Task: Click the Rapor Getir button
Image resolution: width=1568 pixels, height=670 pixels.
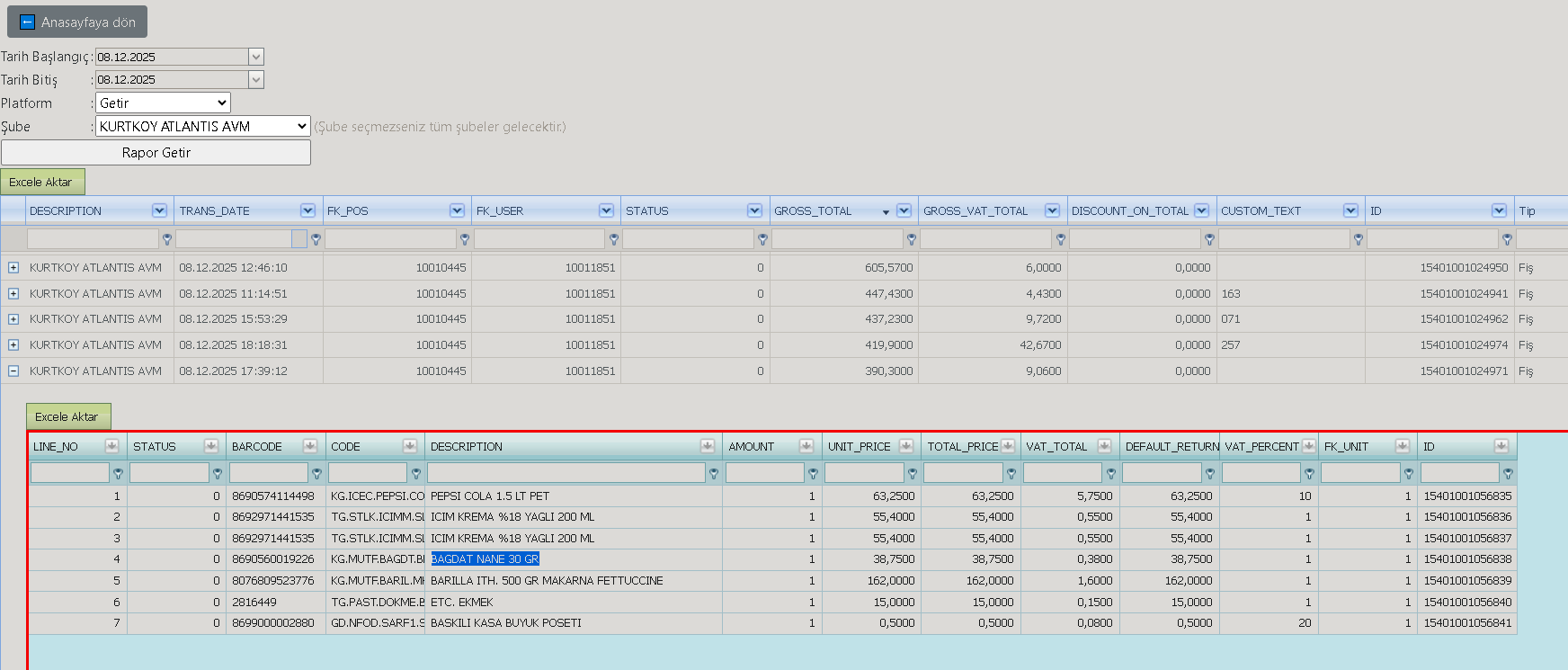Action: coord(156,152)
